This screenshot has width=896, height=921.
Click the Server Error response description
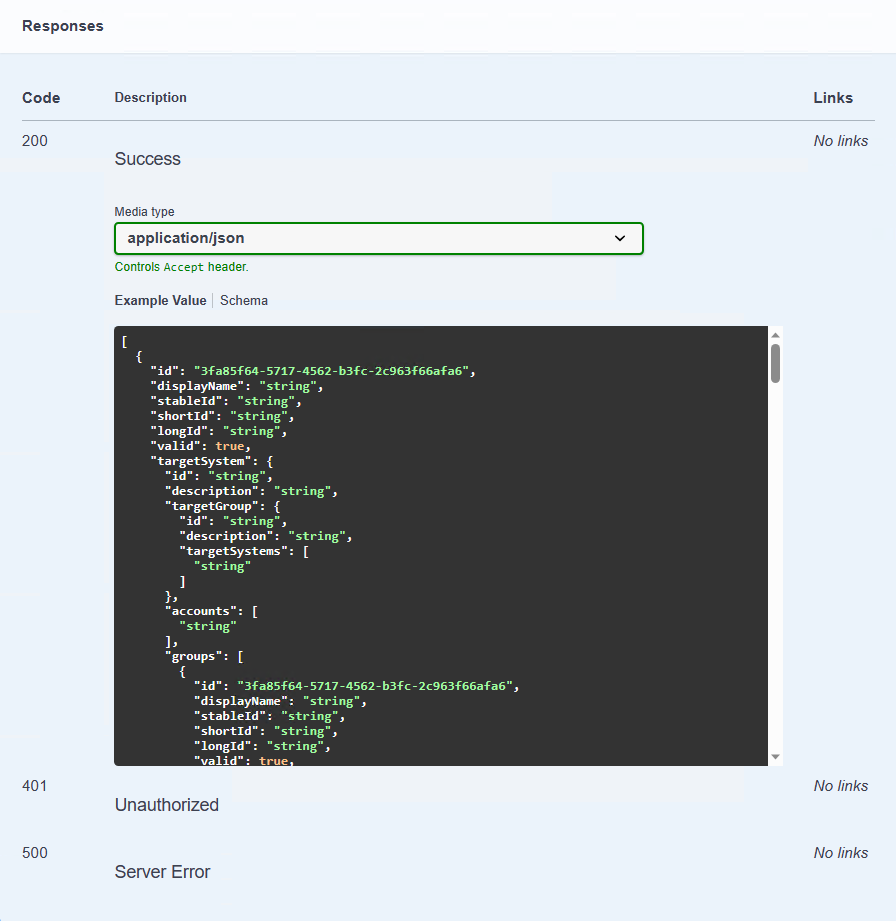pyautogui.click(x=163, y=872)
